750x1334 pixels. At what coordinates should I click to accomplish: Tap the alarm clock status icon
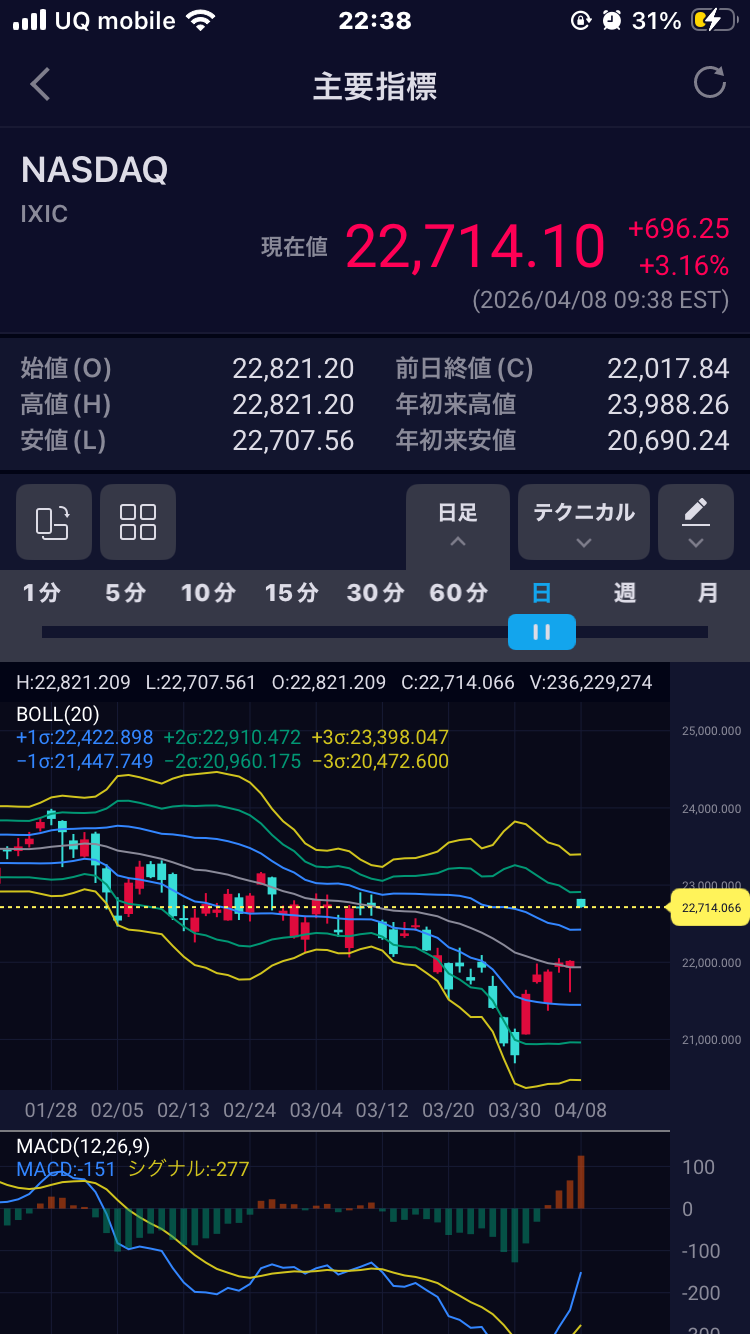tap(612, 21)
